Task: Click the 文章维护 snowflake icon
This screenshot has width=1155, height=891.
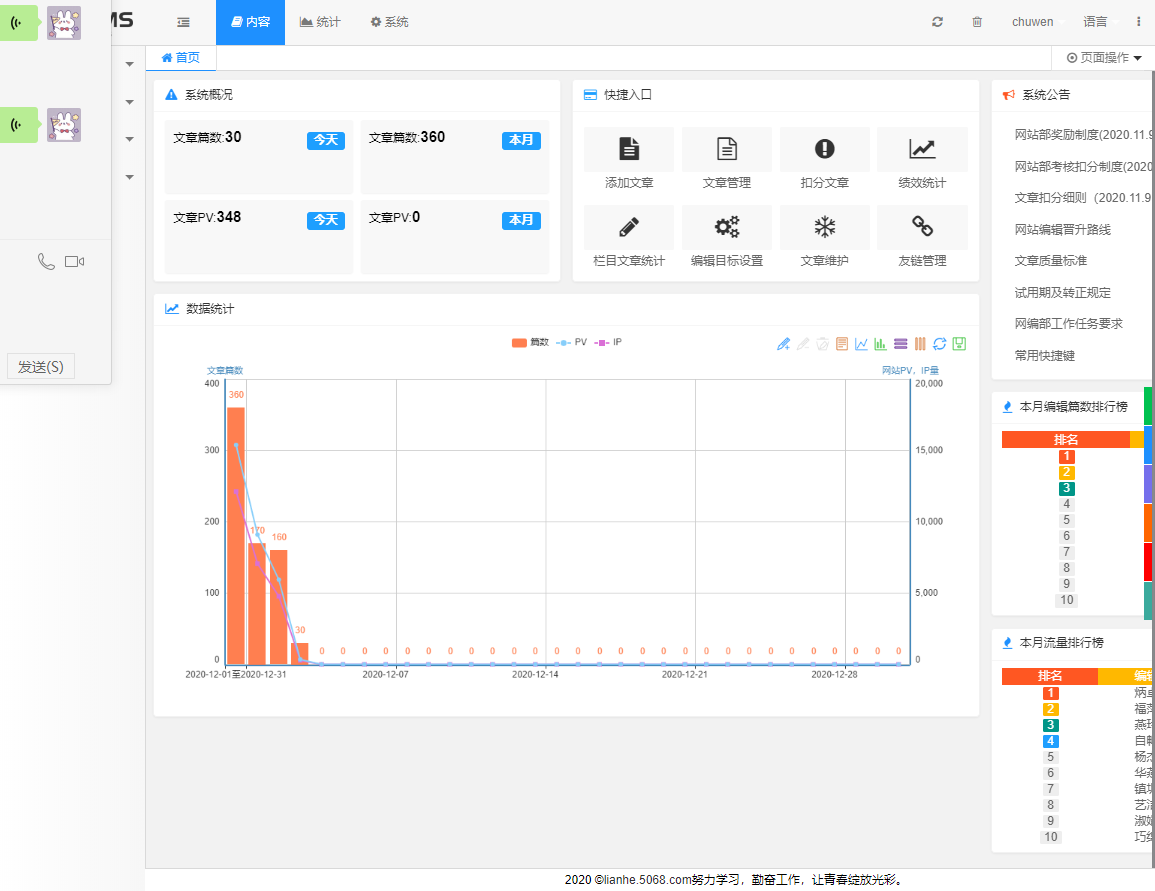Action: click(x=824, y=227)
